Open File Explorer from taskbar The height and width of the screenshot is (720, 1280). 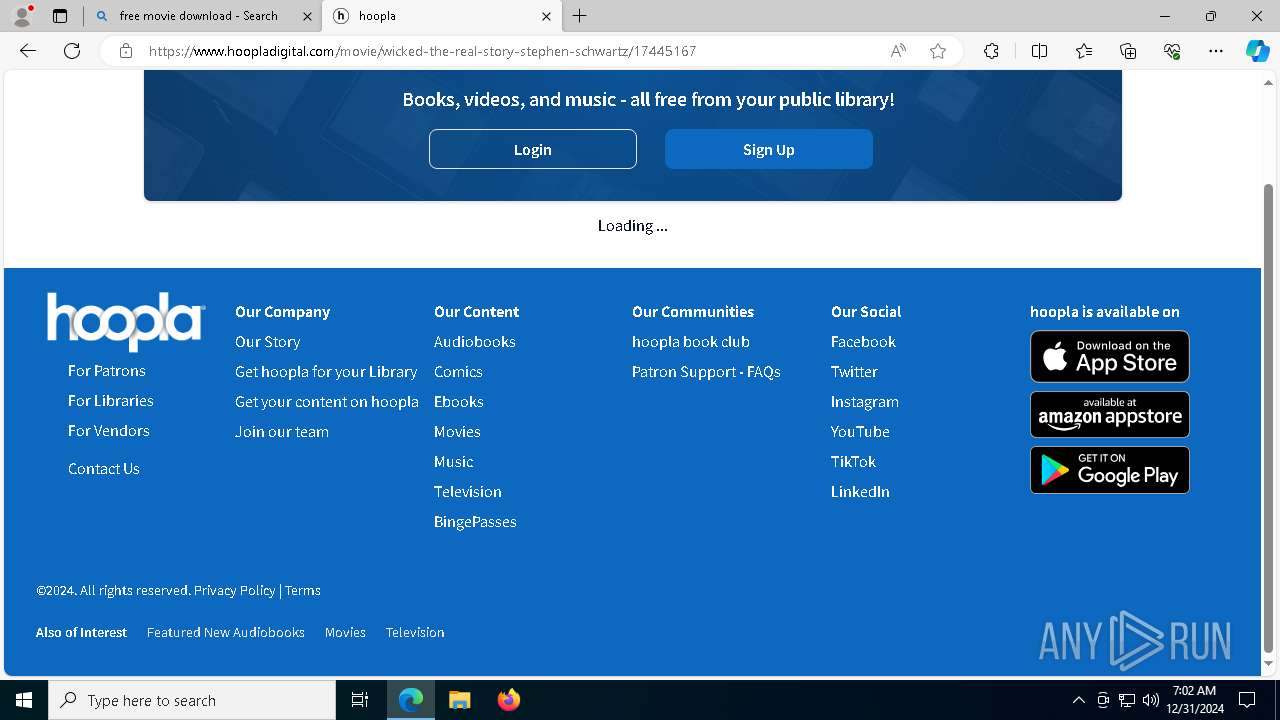coord(460,700)
